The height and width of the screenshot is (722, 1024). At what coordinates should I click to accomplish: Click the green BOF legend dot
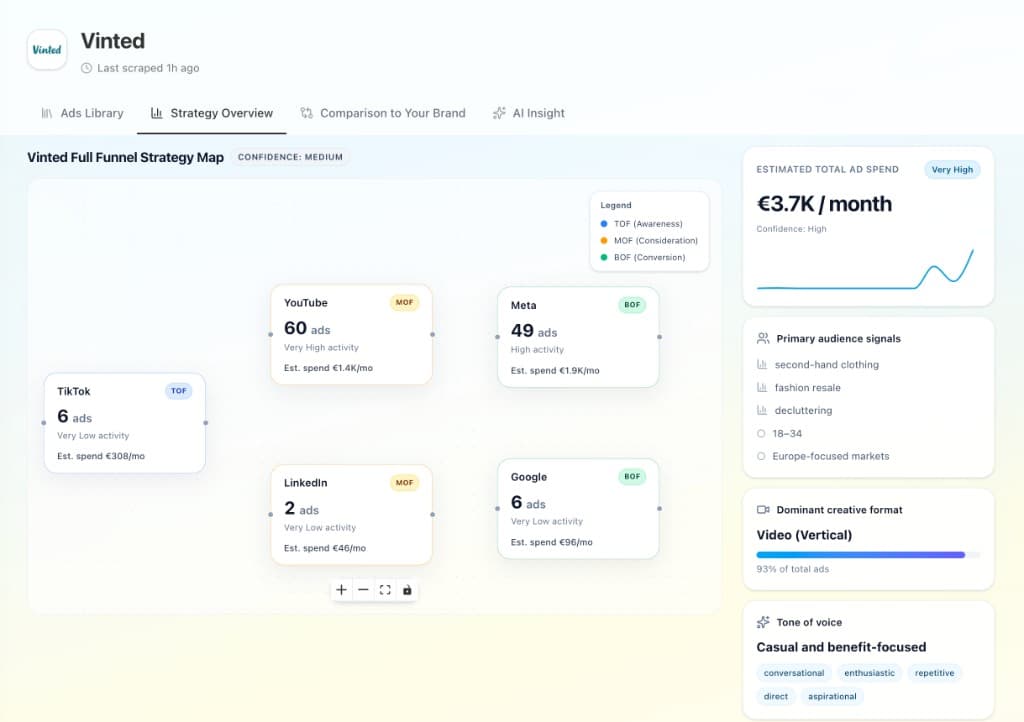(x=603, y=257)
